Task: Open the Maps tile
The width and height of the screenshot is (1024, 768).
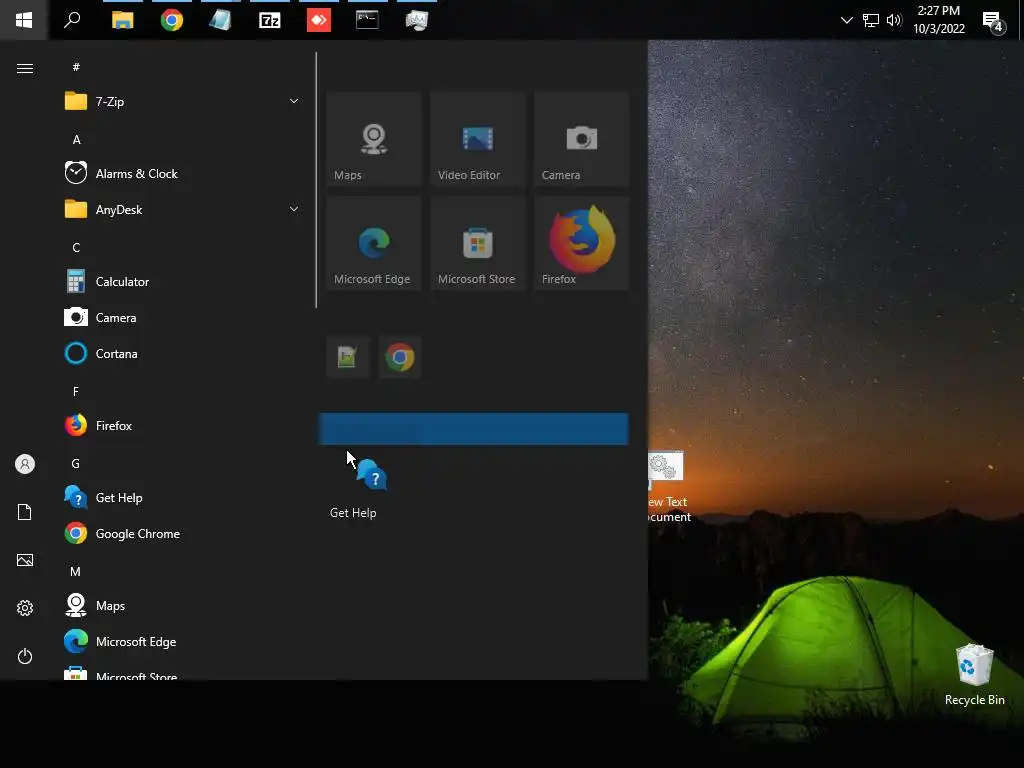Action: 374,139
